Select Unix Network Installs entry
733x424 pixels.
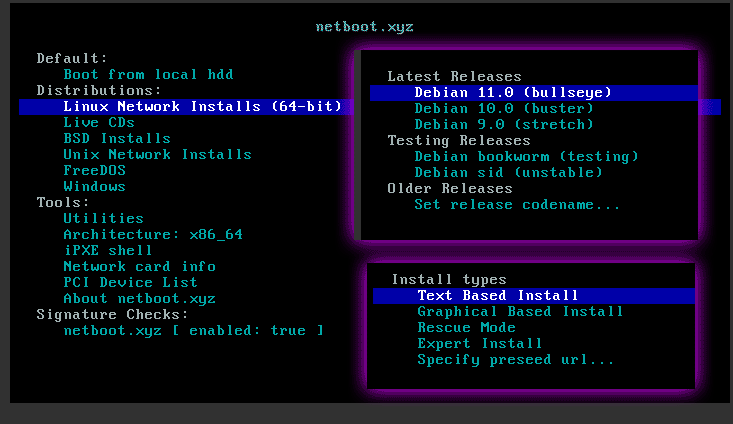tap(157, 155)
